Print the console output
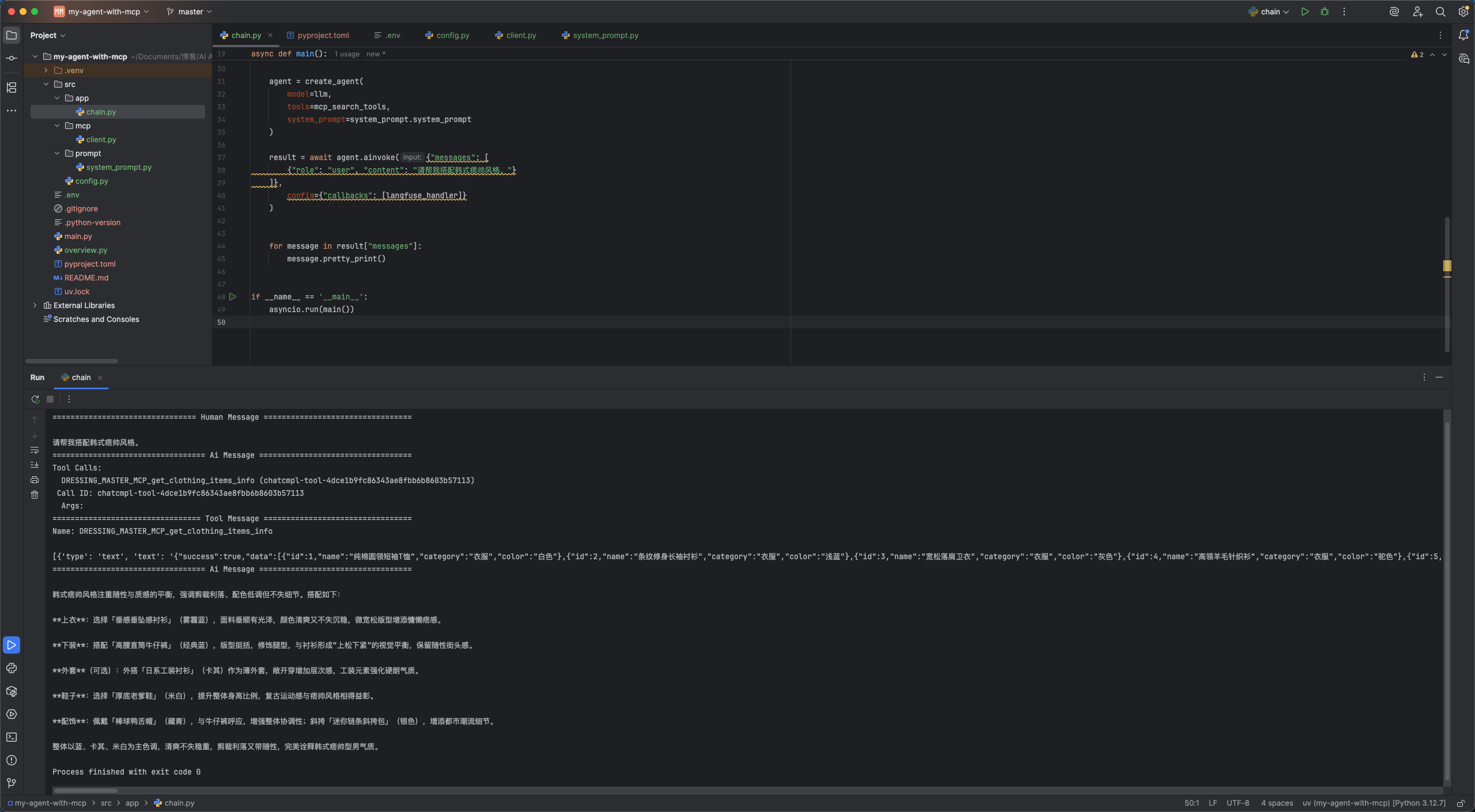This screenshot has width=1475, height=812. (35, 479)
